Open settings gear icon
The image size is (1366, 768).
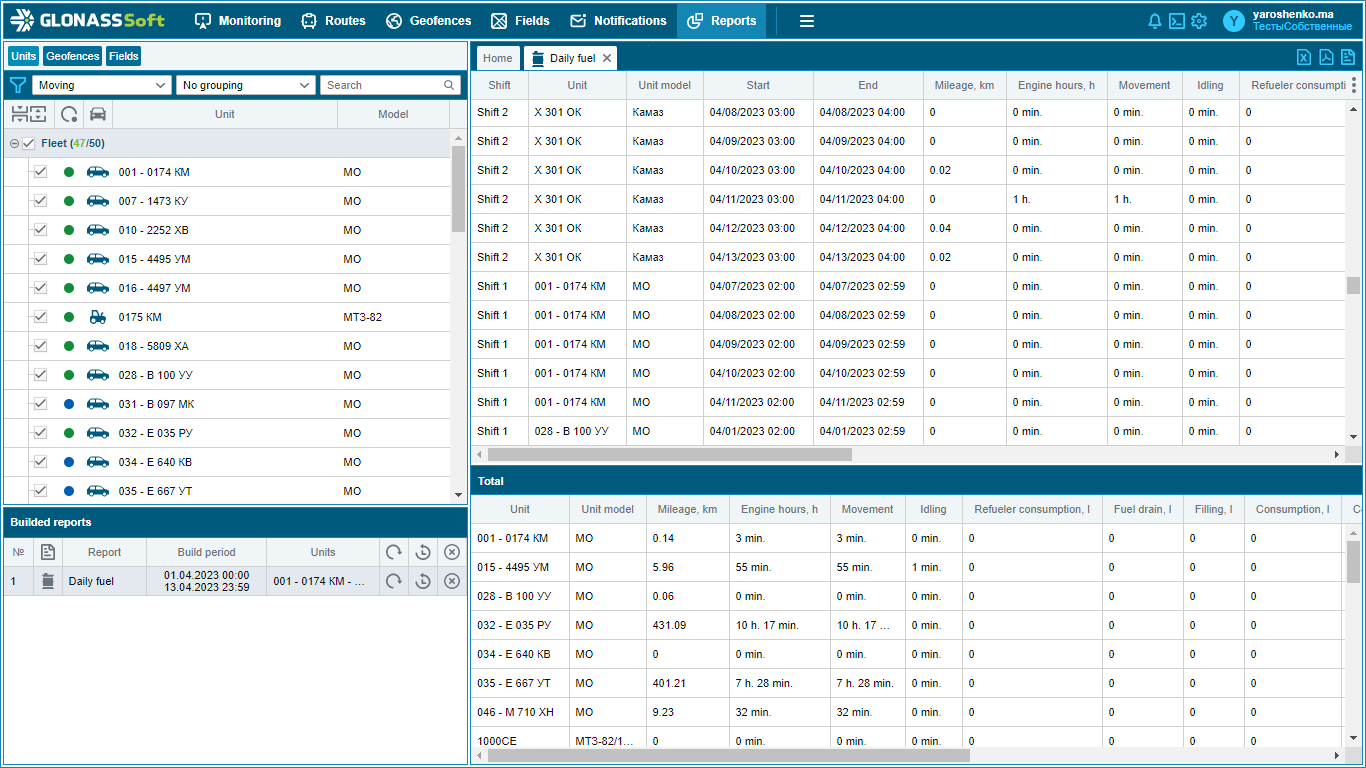click(1199, 21)
